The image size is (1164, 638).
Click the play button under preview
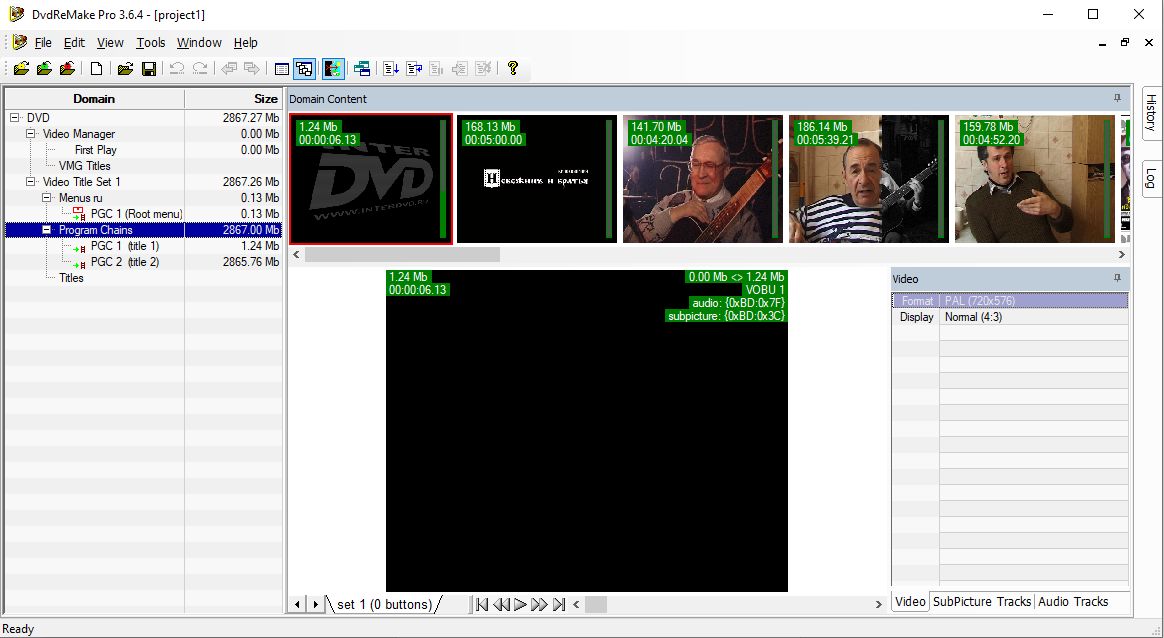click(x=520, y=605)
